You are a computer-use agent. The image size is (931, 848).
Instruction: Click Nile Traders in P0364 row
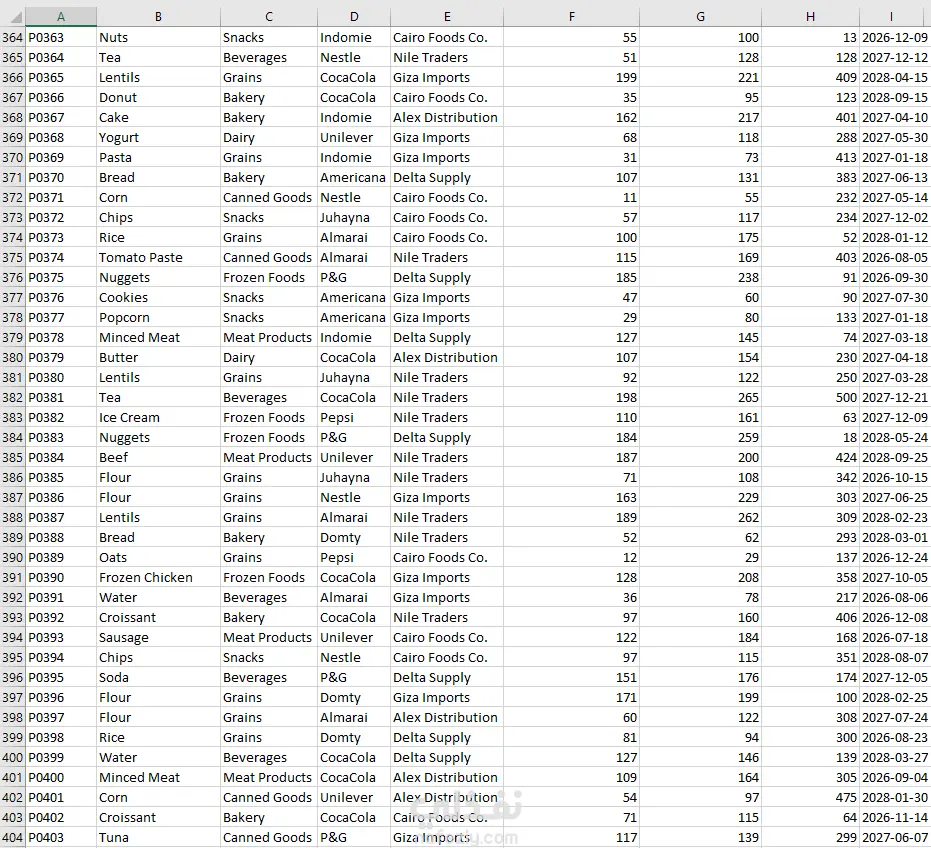(x=446, y=58)
